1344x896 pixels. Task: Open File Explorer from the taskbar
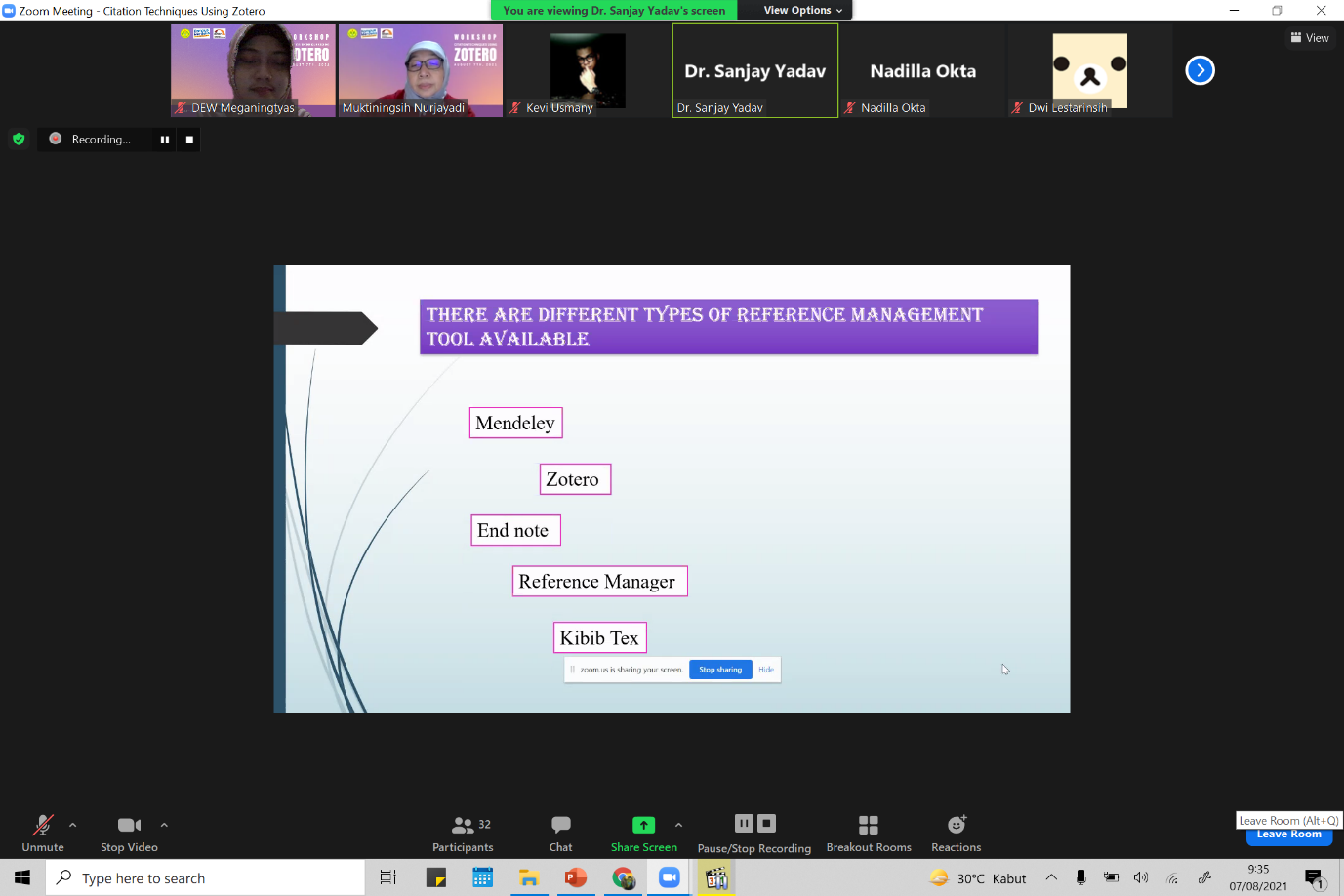pyautogui.click(x=529, y=877)
